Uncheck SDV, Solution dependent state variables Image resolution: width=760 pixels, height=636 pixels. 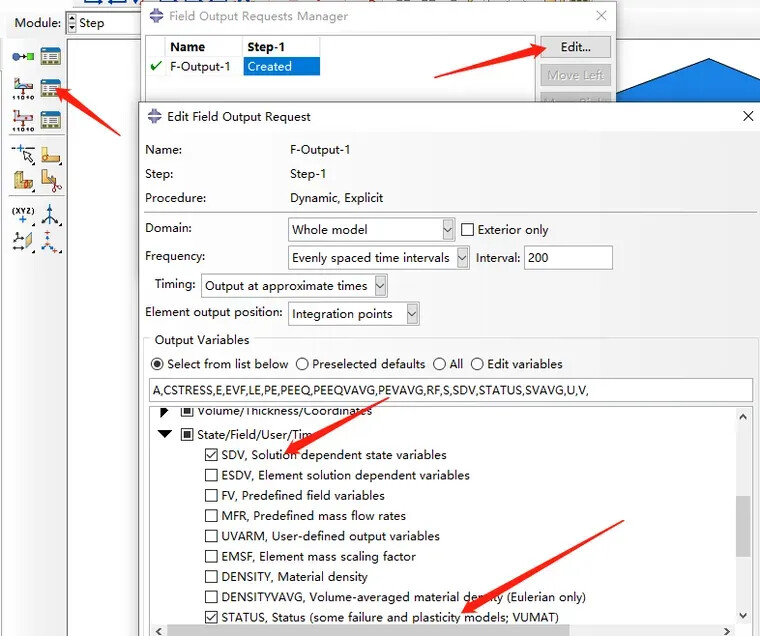point(211,455)
